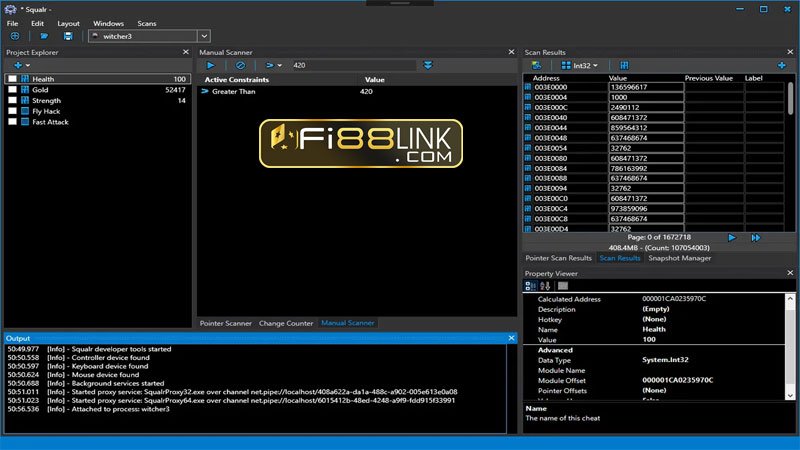Click the Greater Than constraint row icon
The height and width of the screenshot is (450, 800).
[x=205, y=91]
